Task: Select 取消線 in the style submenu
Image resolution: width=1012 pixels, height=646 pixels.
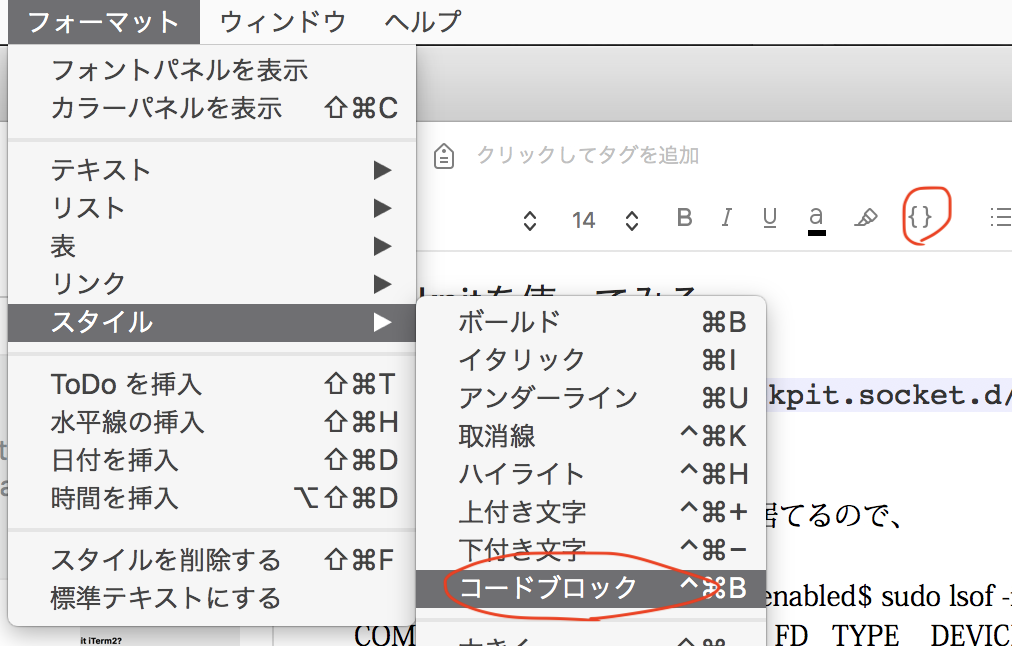Action: pyautogui.click(x=591, y=436)
